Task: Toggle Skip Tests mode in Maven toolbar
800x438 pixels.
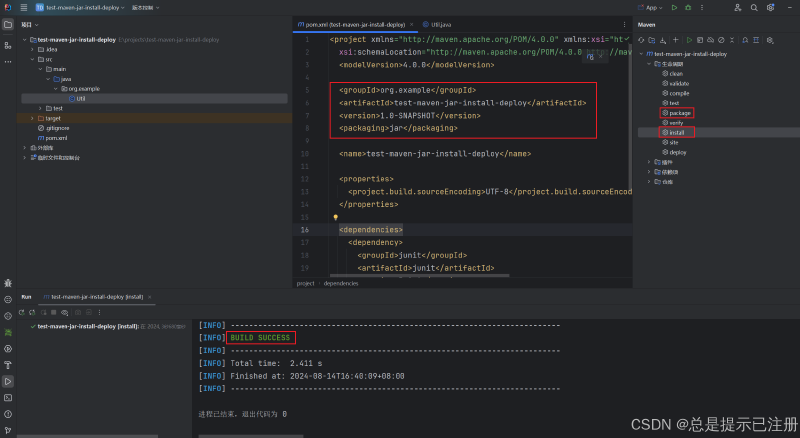Action: tap(721, 40)
